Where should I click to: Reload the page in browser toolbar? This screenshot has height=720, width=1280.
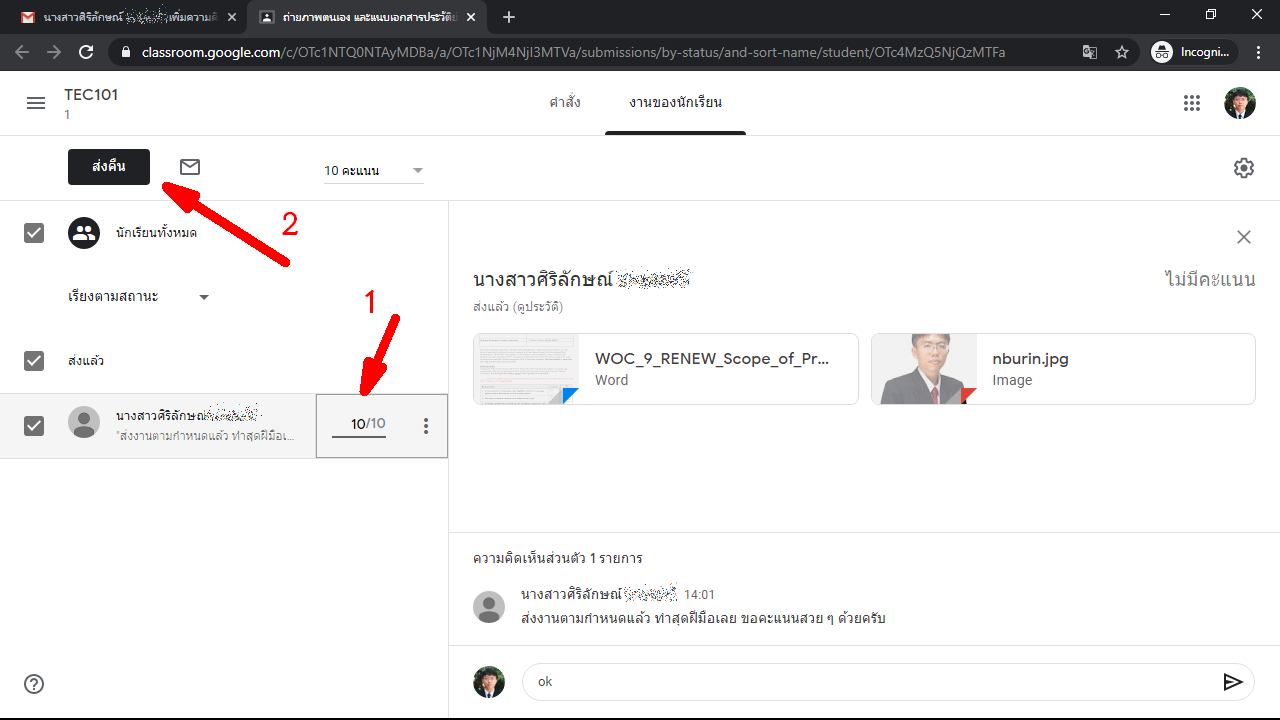[86, 52]
